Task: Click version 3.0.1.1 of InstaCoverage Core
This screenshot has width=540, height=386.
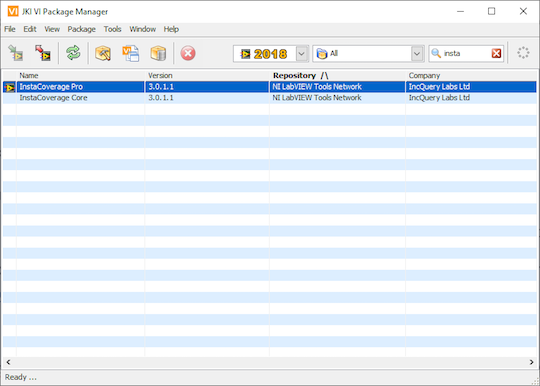Action: (161, 98)
